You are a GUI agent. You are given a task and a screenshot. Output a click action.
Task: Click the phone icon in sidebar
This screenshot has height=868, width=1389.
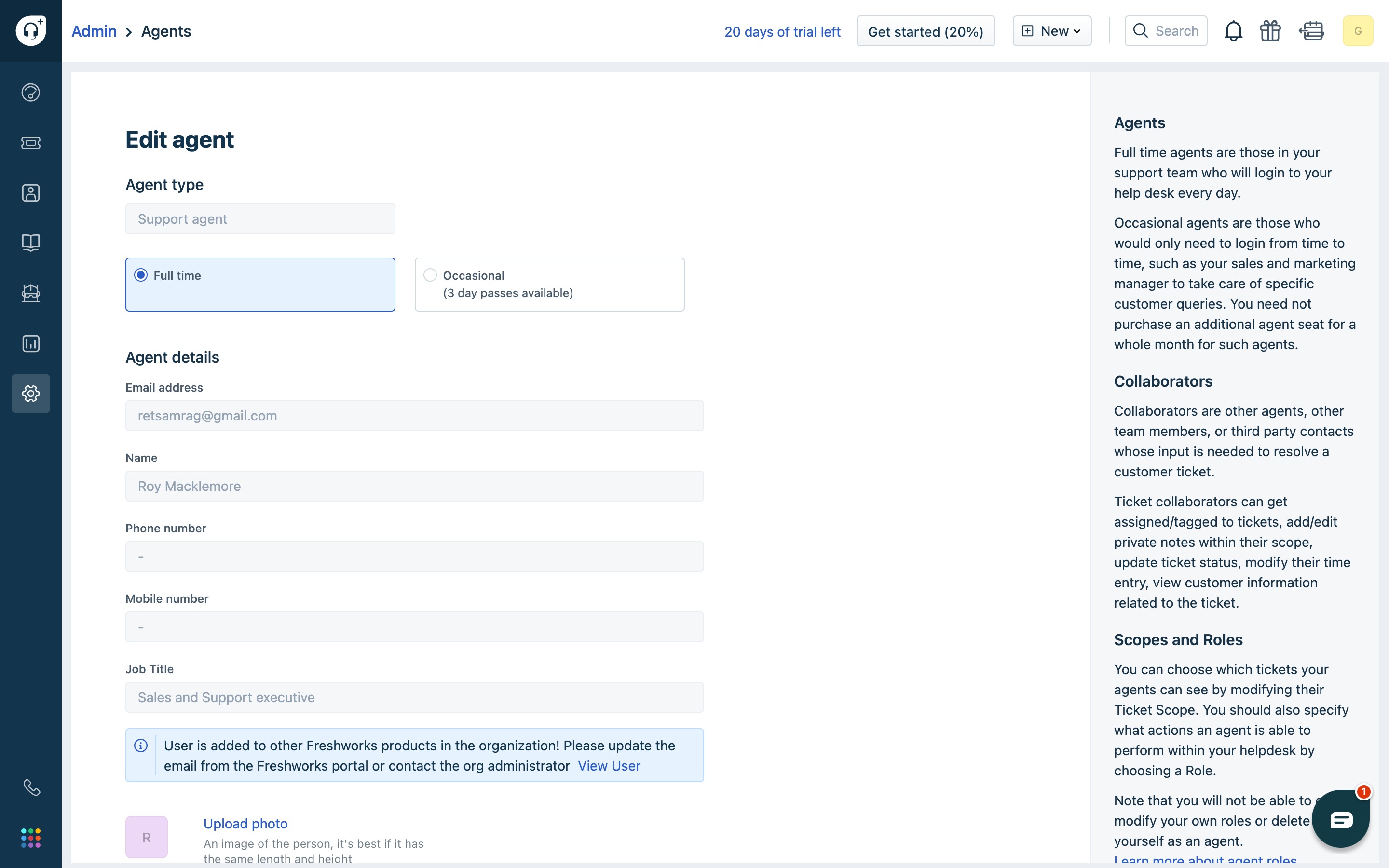pyautogui.click(x=31, y=787)
